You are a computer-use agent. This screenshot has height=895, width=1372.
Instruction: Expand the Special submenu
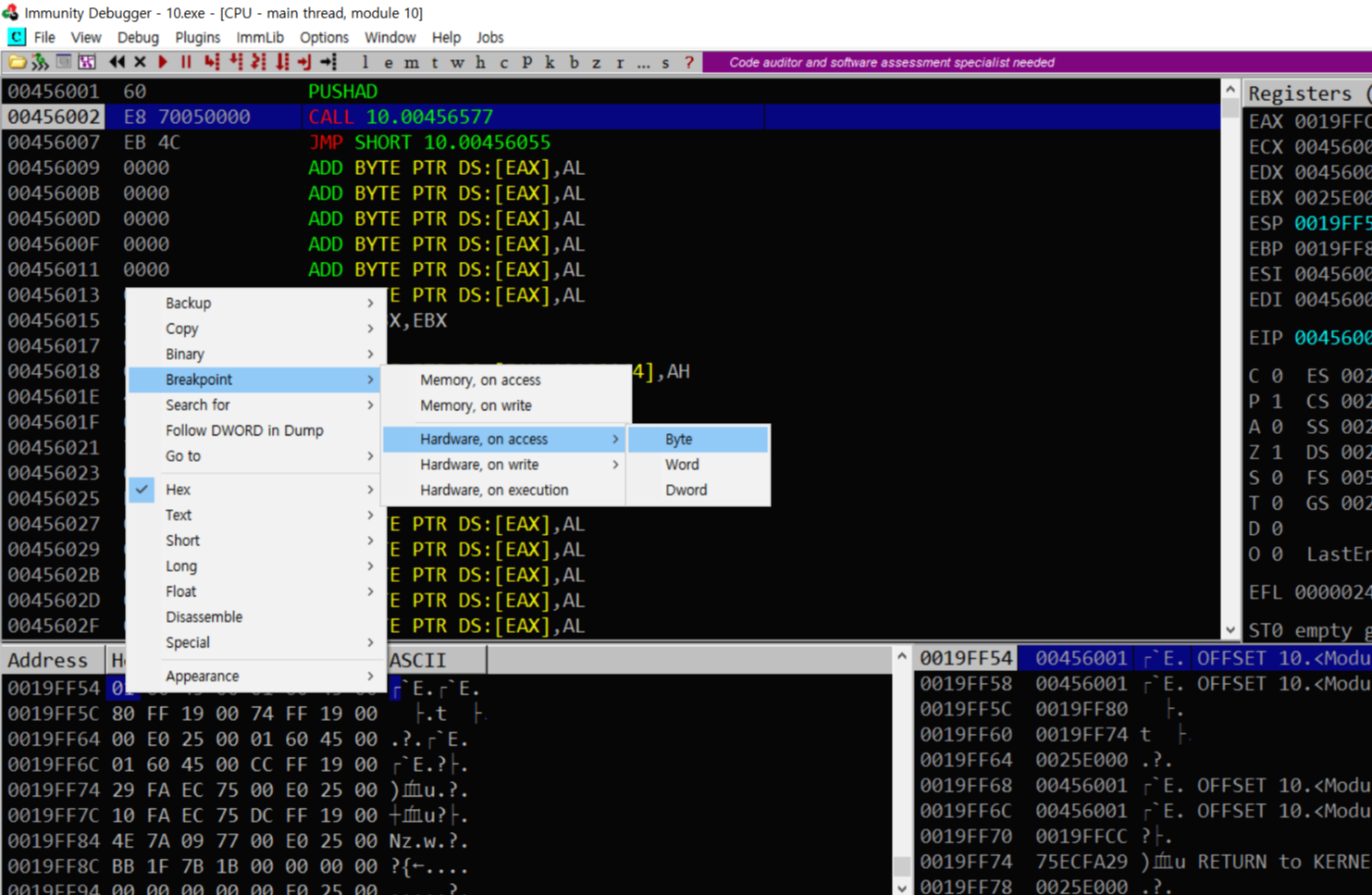click(x=255, y=642)
